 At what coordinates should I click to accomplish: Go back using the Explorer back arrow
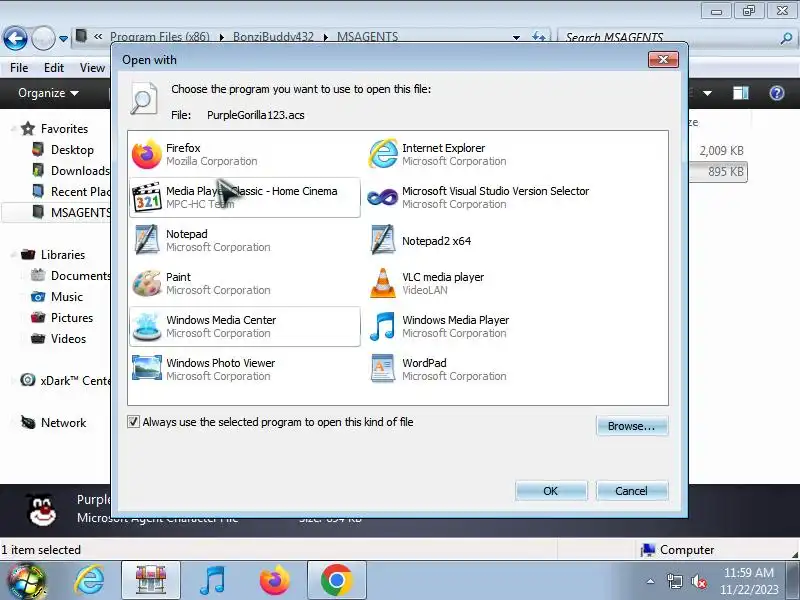(15, 38)
